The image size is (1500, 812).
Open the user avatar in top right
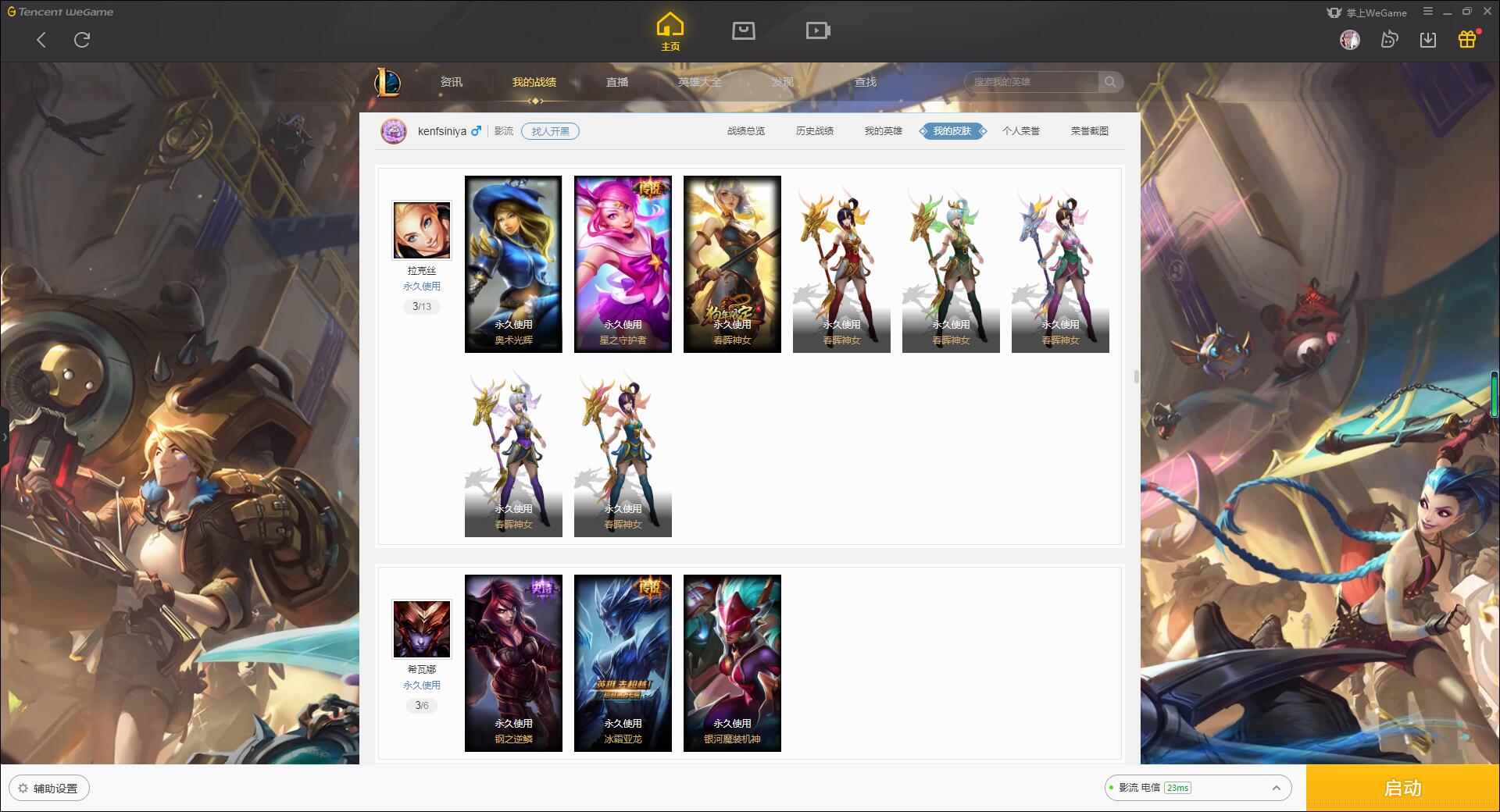(x=1349, y=40)
